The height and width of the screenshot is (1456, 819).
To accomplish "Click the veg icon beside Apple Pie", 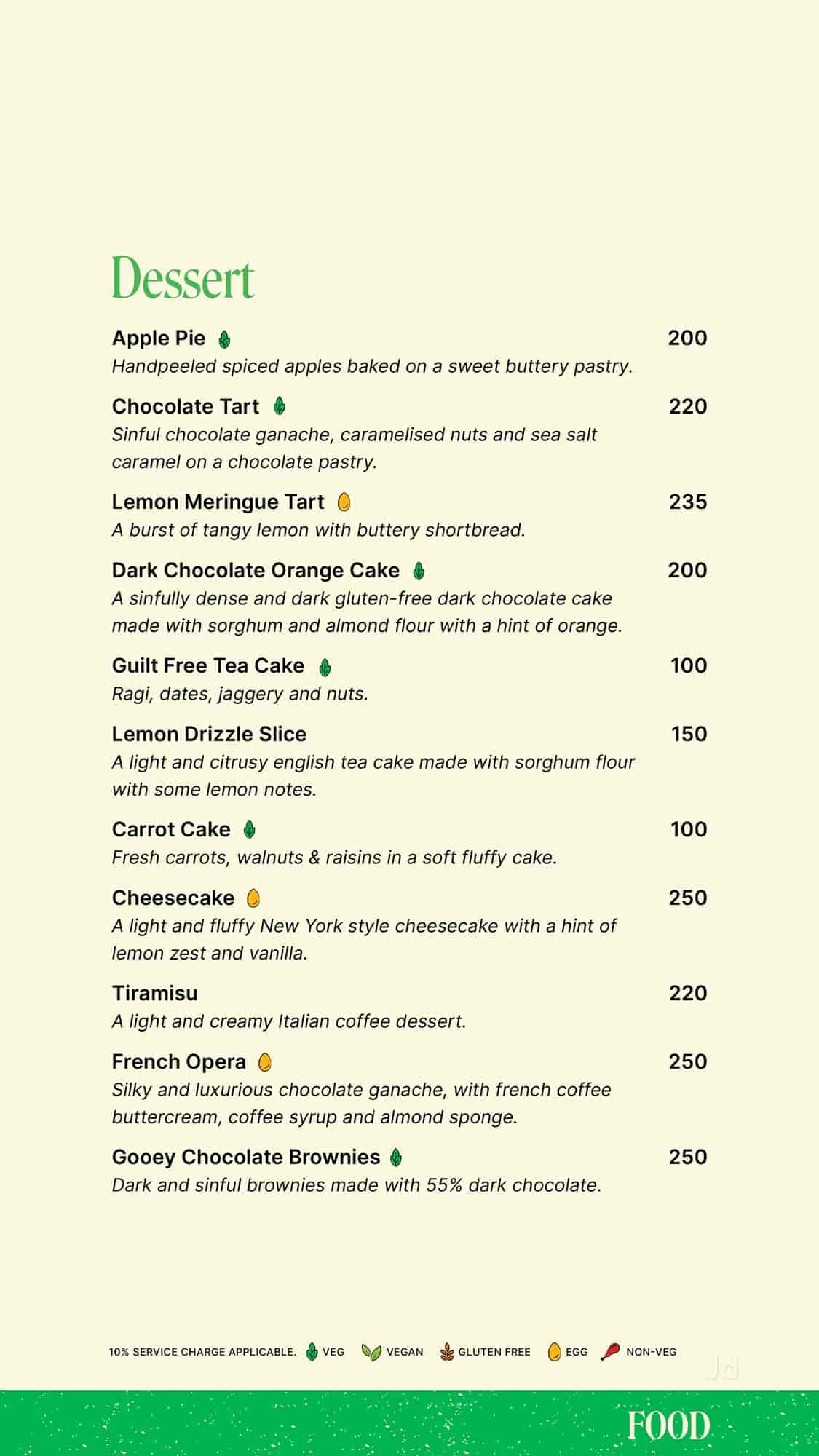I will point(224,339).
